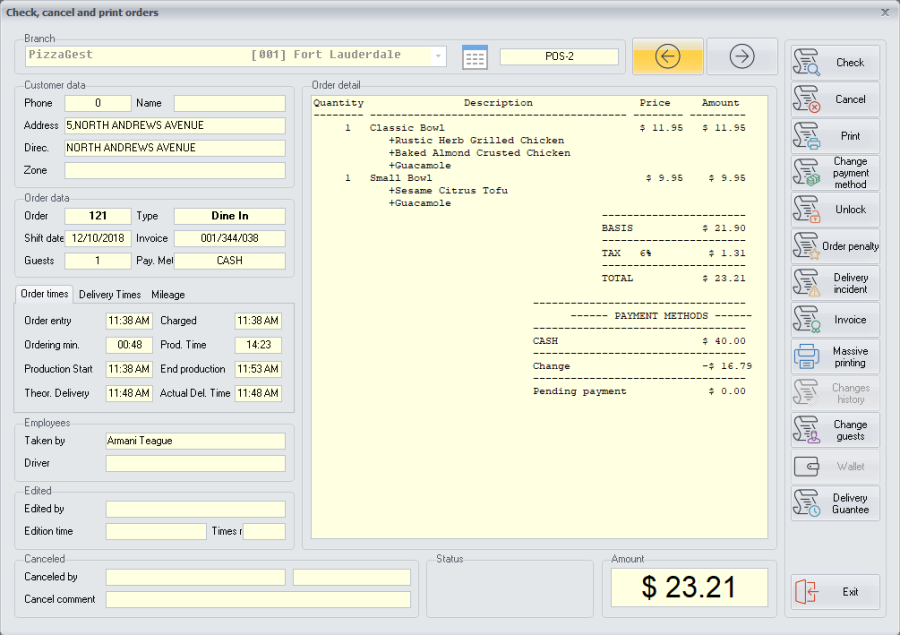Apply an Order penalty

835,246
